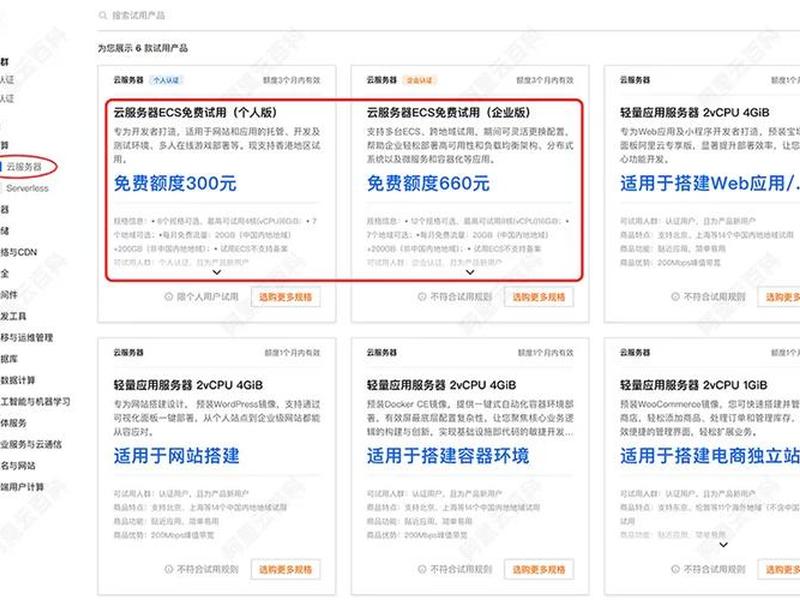The width and height of the screenshot is (800, 600).
Task: Click 企业认证 tag on second card
Action: (419, 80)
